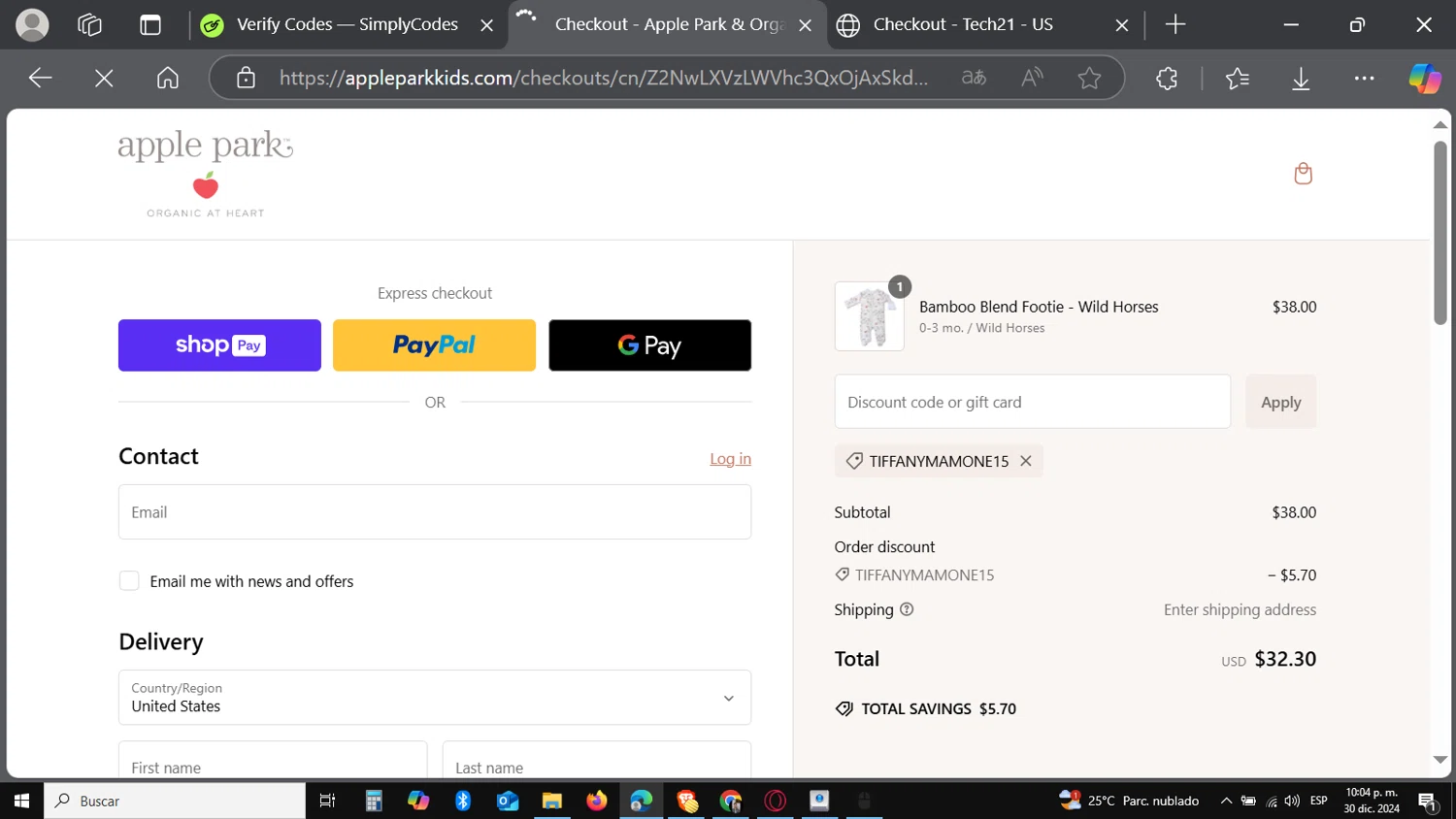Open the browser profile avatar
The image size is (1456, 819).
[32, 25]
